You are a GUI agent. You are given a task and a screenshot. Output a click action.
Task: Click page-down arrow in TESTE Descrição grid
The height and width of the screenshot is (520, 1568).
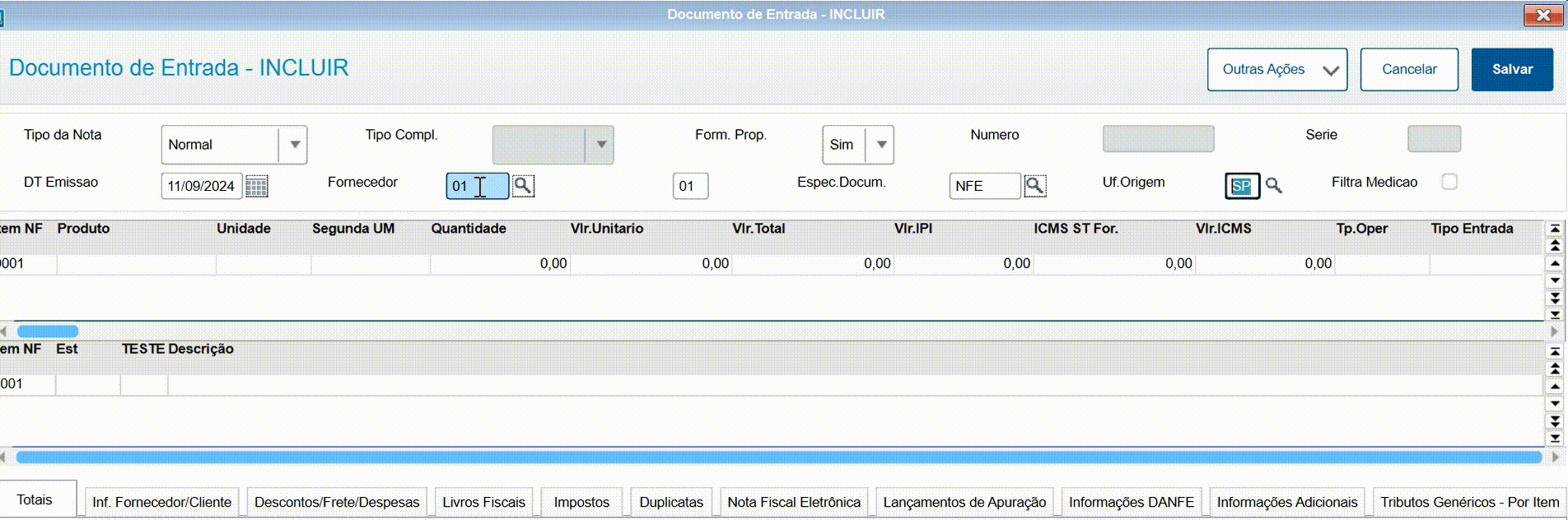click(x=1555, y=421)
